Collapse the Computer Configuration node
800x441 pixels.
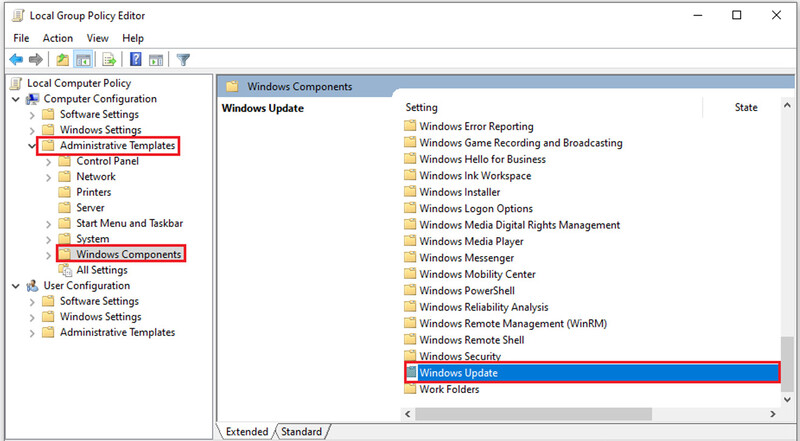16,99
